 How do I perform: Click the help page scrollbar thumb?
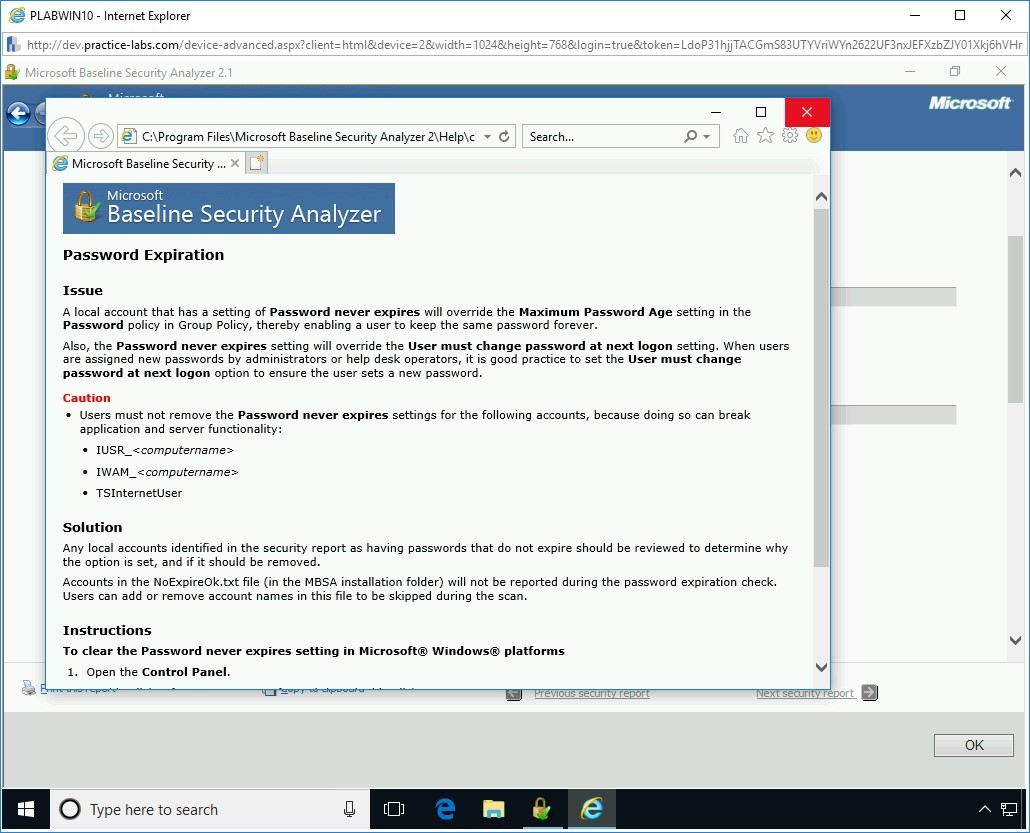click(821, 388)
